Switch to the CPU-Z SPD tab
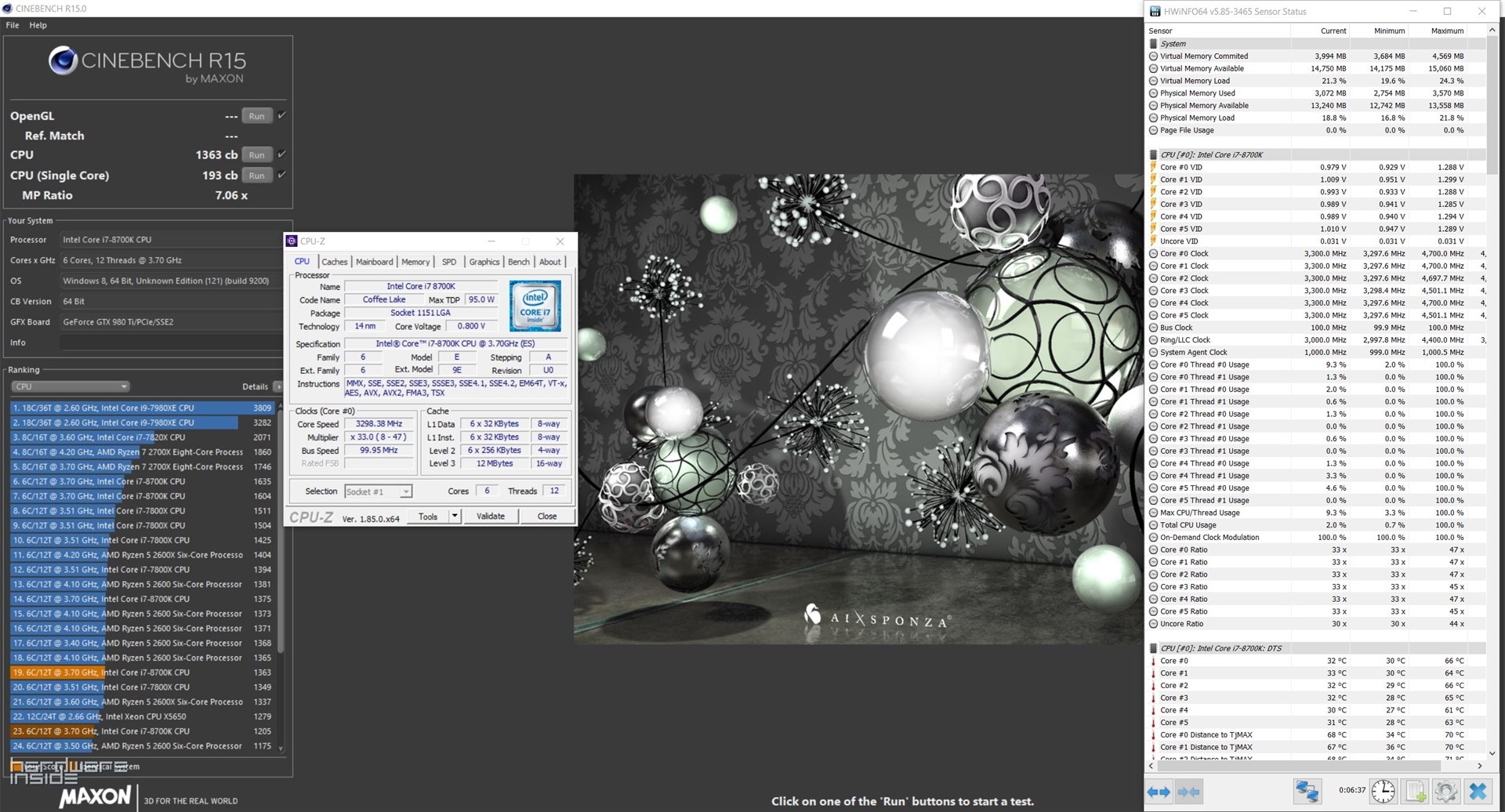 point(448,262)
